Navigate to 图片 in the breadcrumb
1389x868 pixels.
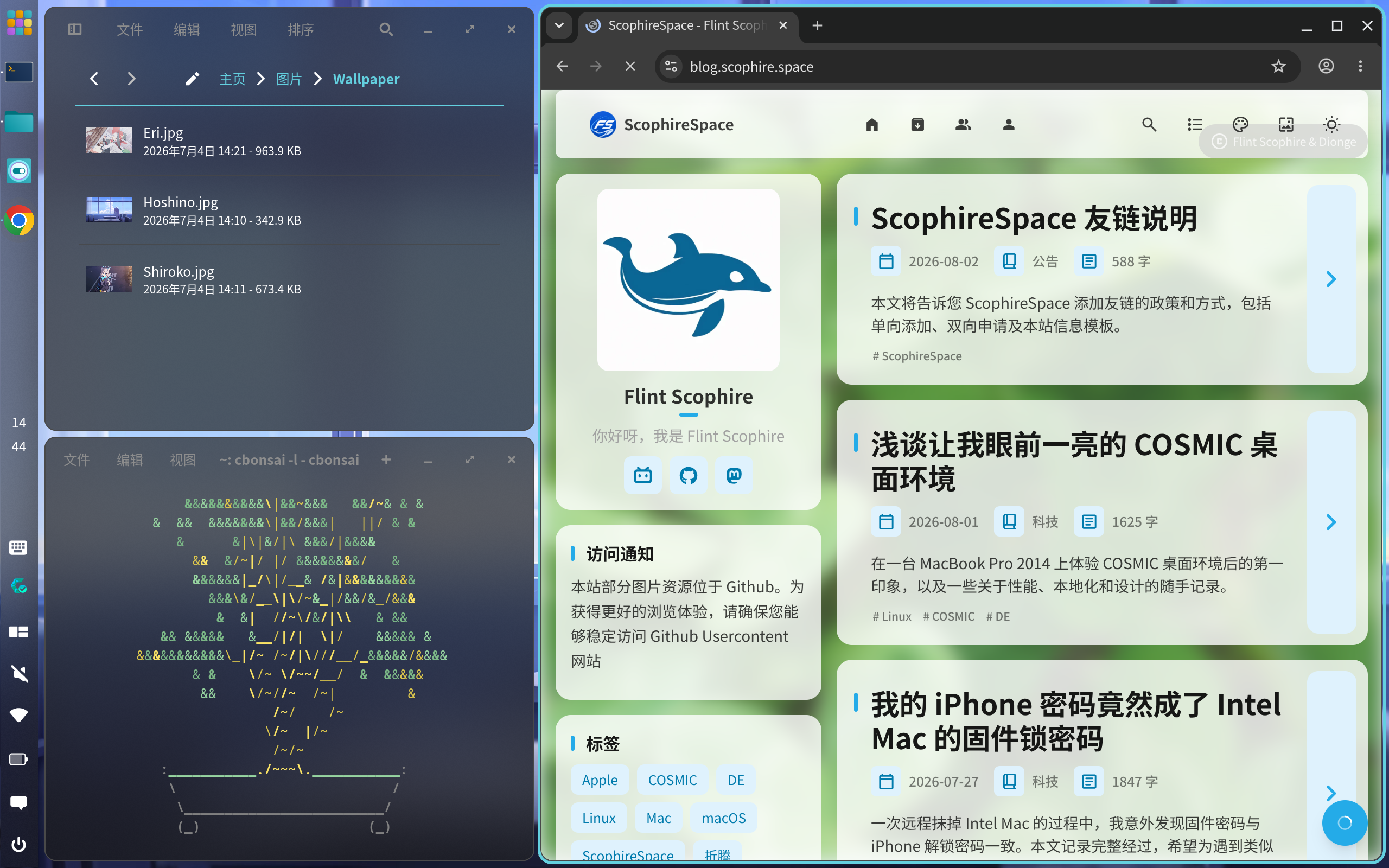[289, 79]
